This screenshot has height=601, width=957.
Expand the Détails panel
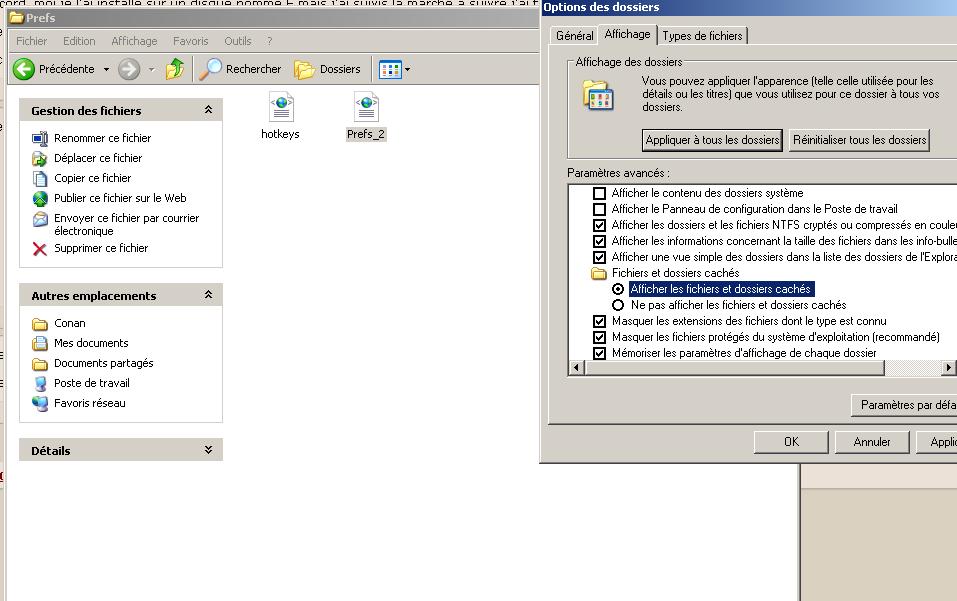tap(208, 450)
